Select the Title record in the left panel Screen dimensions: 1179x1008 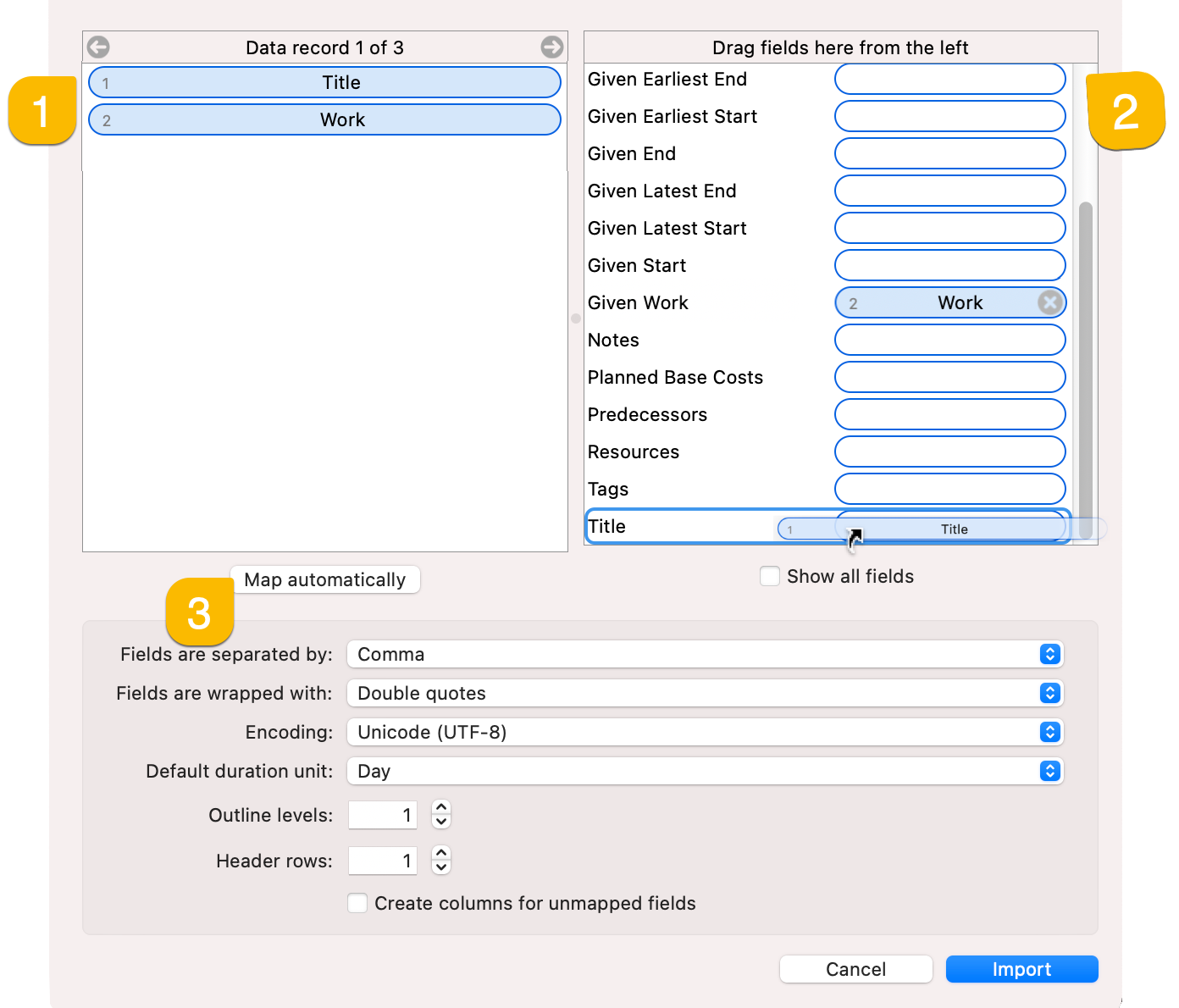tap(324, 82)
